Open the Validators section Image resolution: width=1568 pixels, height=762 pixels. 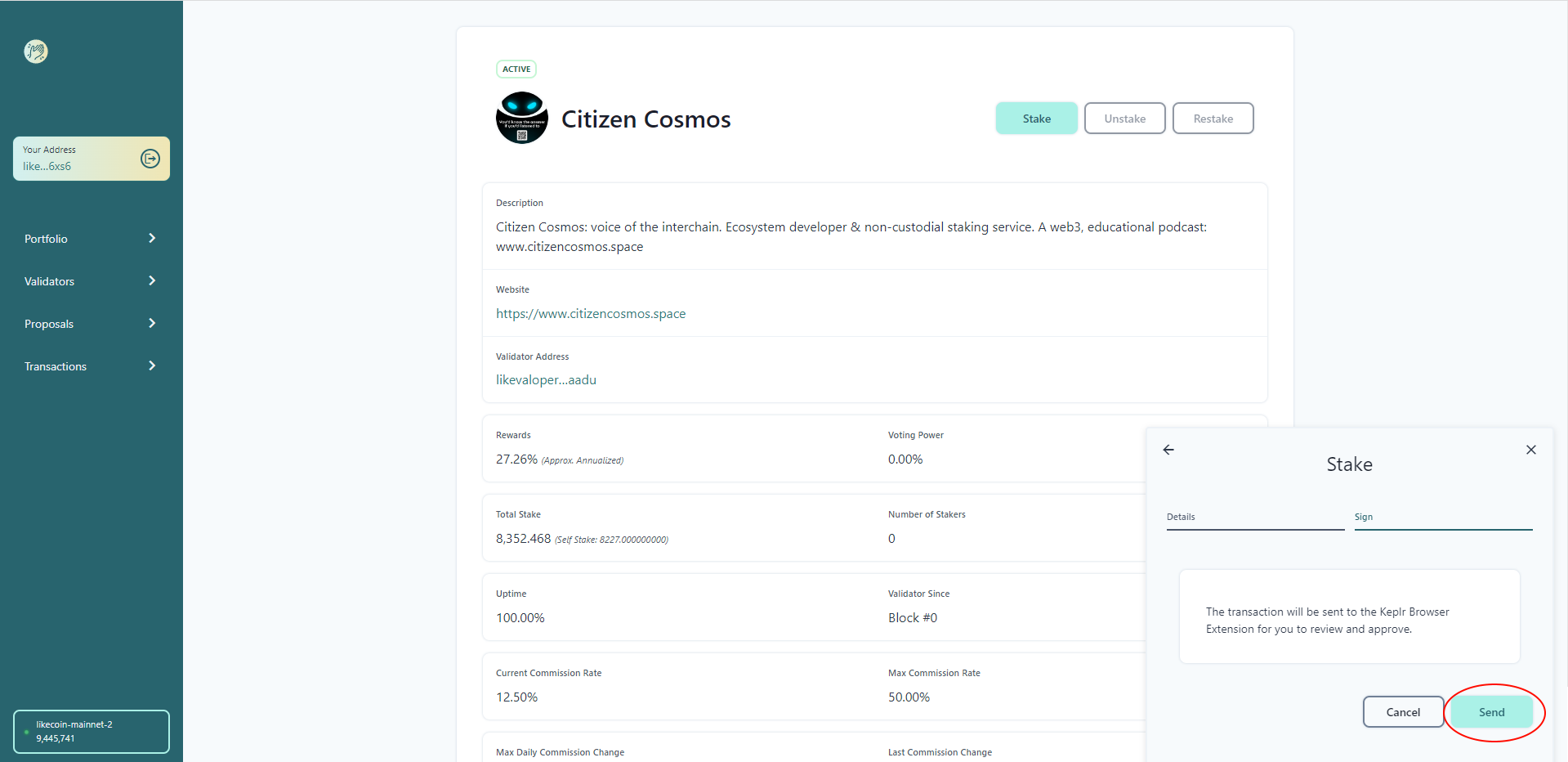point(49,281)
